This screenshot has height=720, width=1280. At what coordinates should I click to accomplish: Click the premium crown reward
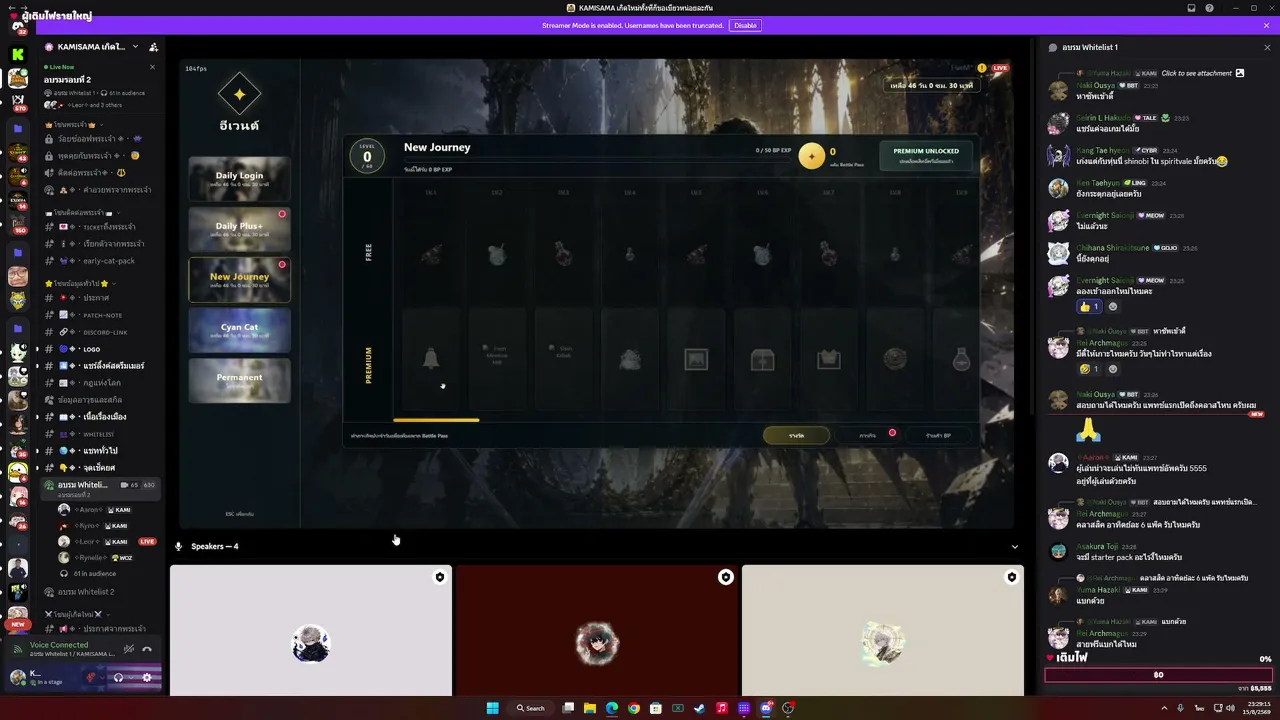coord(828,359)
